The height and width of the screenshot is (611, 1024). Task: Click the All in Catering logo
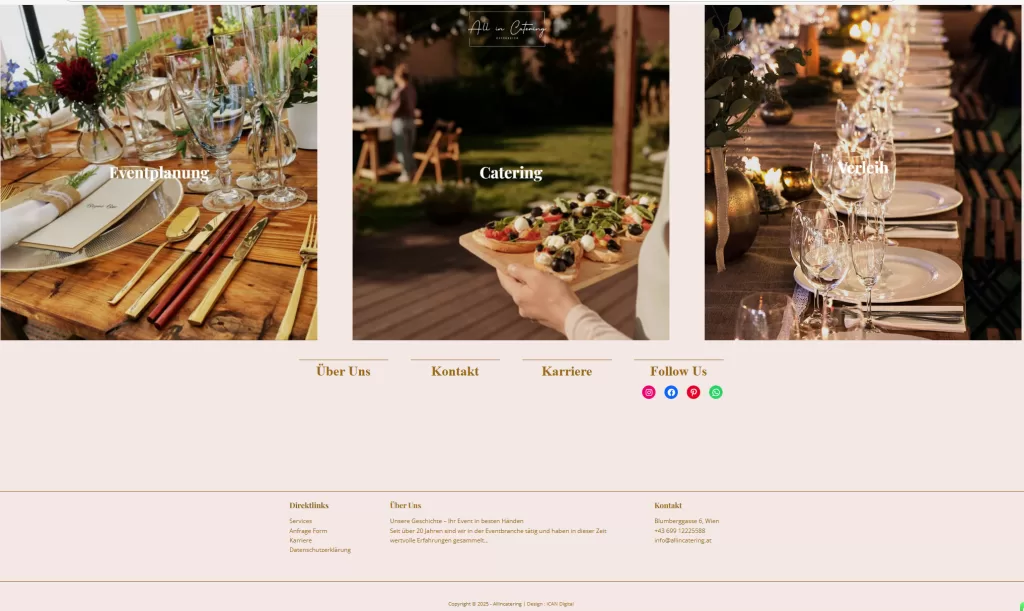507,29
